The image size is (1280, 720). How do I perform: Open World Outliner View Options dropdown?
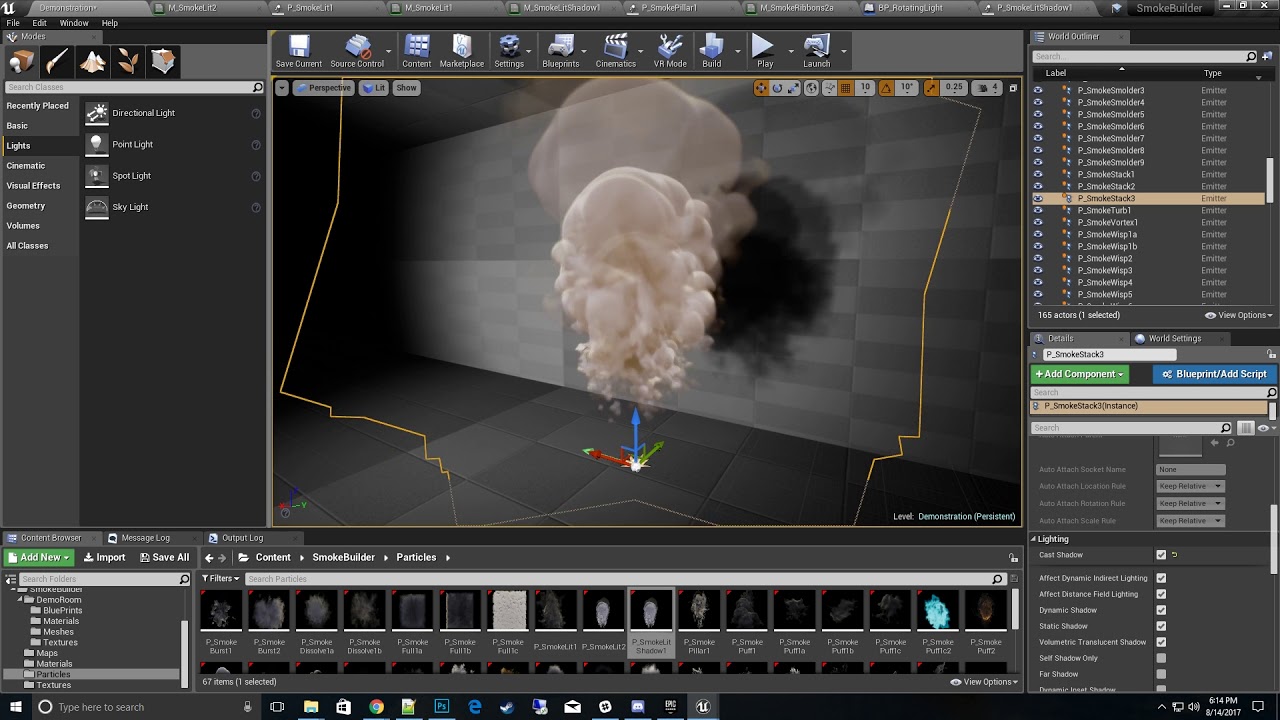click(1239, 315)
